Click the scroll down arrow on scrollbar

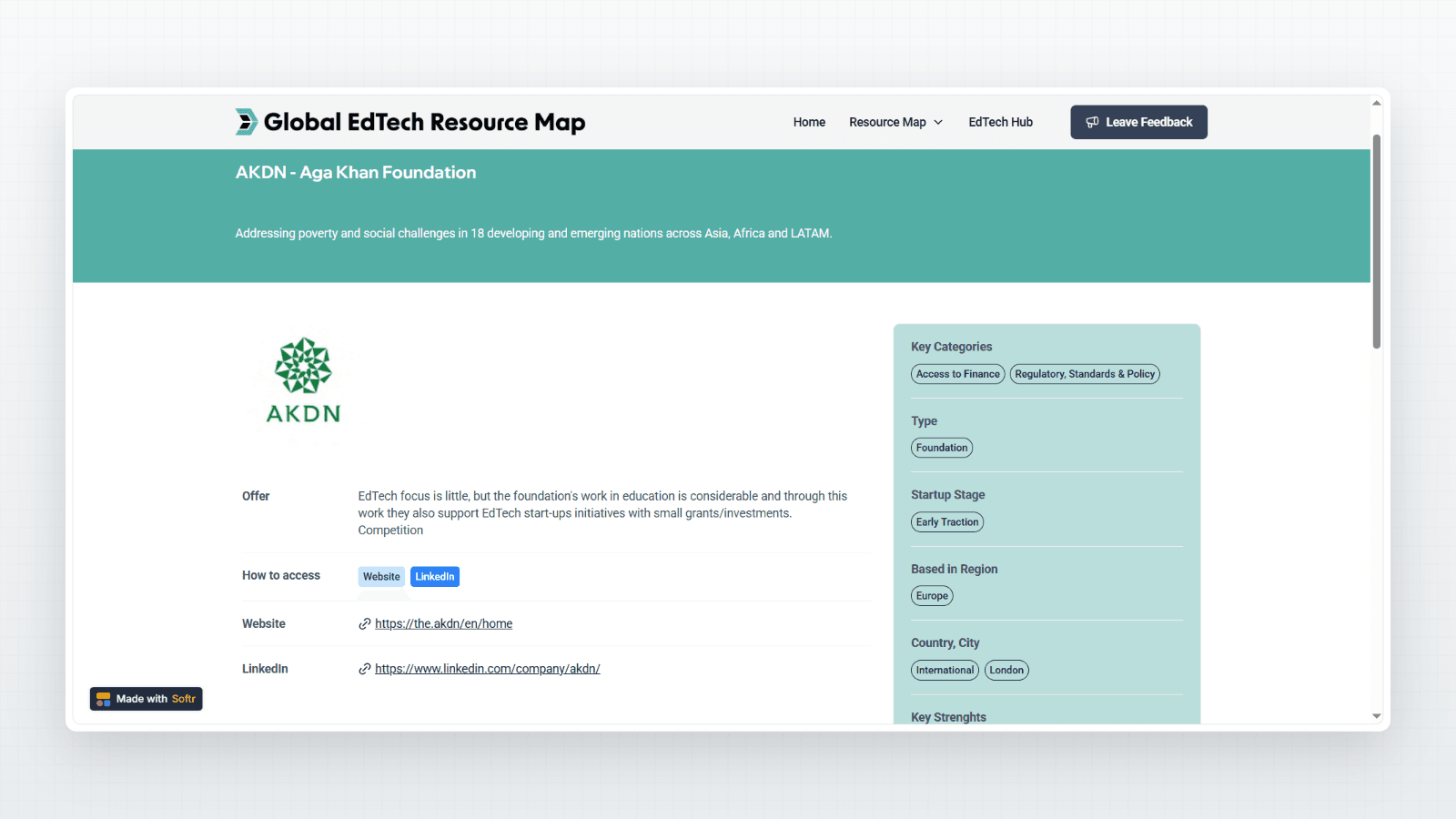[1376, 716]
